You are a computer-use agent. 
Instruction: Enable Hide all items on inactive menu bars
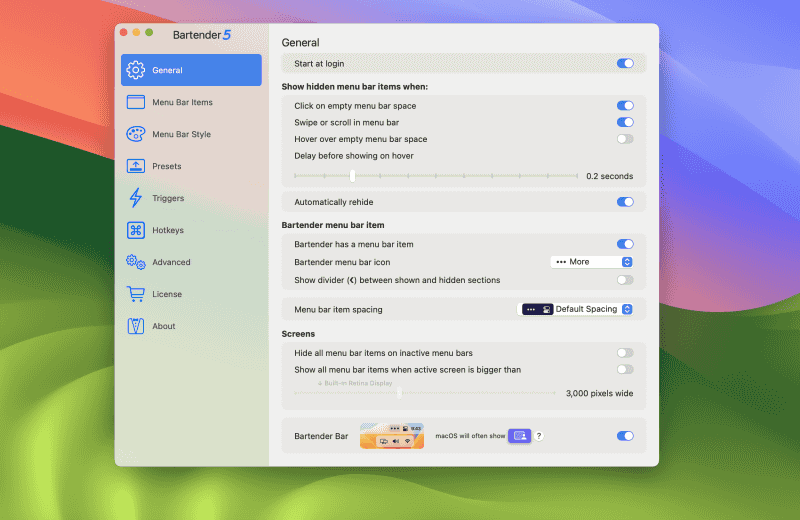[x=625, y=353]
